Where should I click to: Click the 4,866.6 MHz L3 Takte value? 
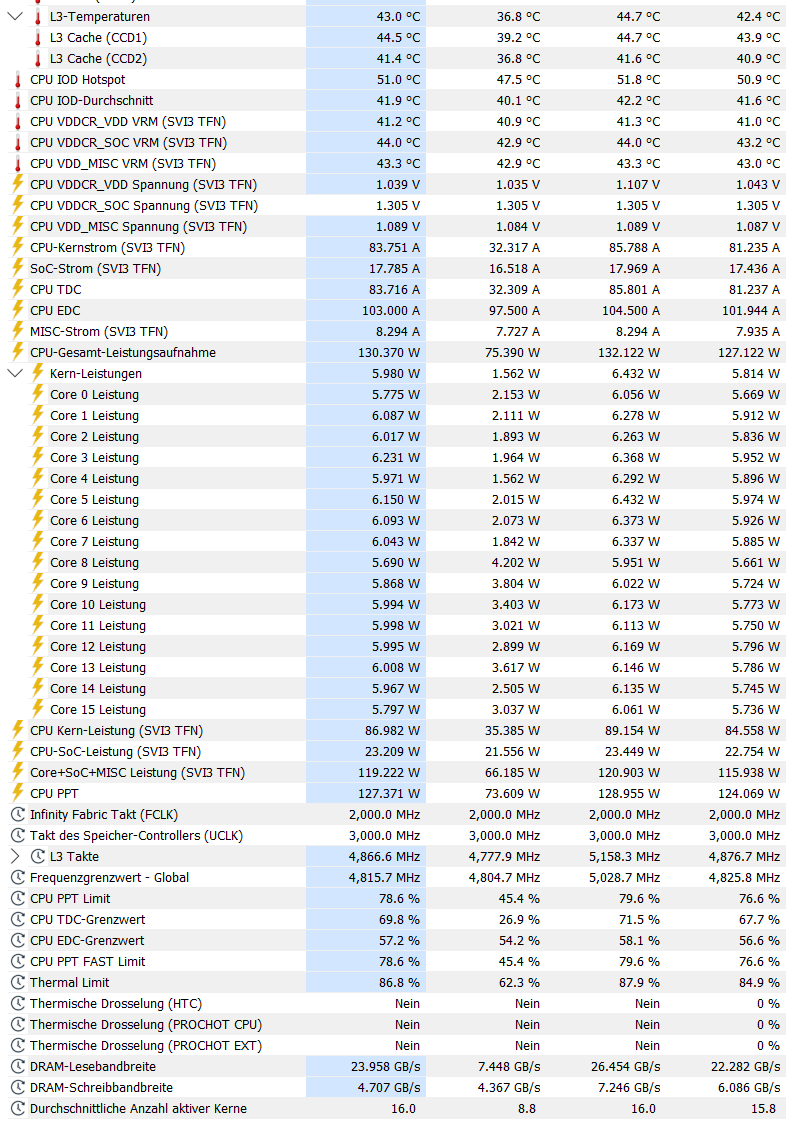(385, 857)
